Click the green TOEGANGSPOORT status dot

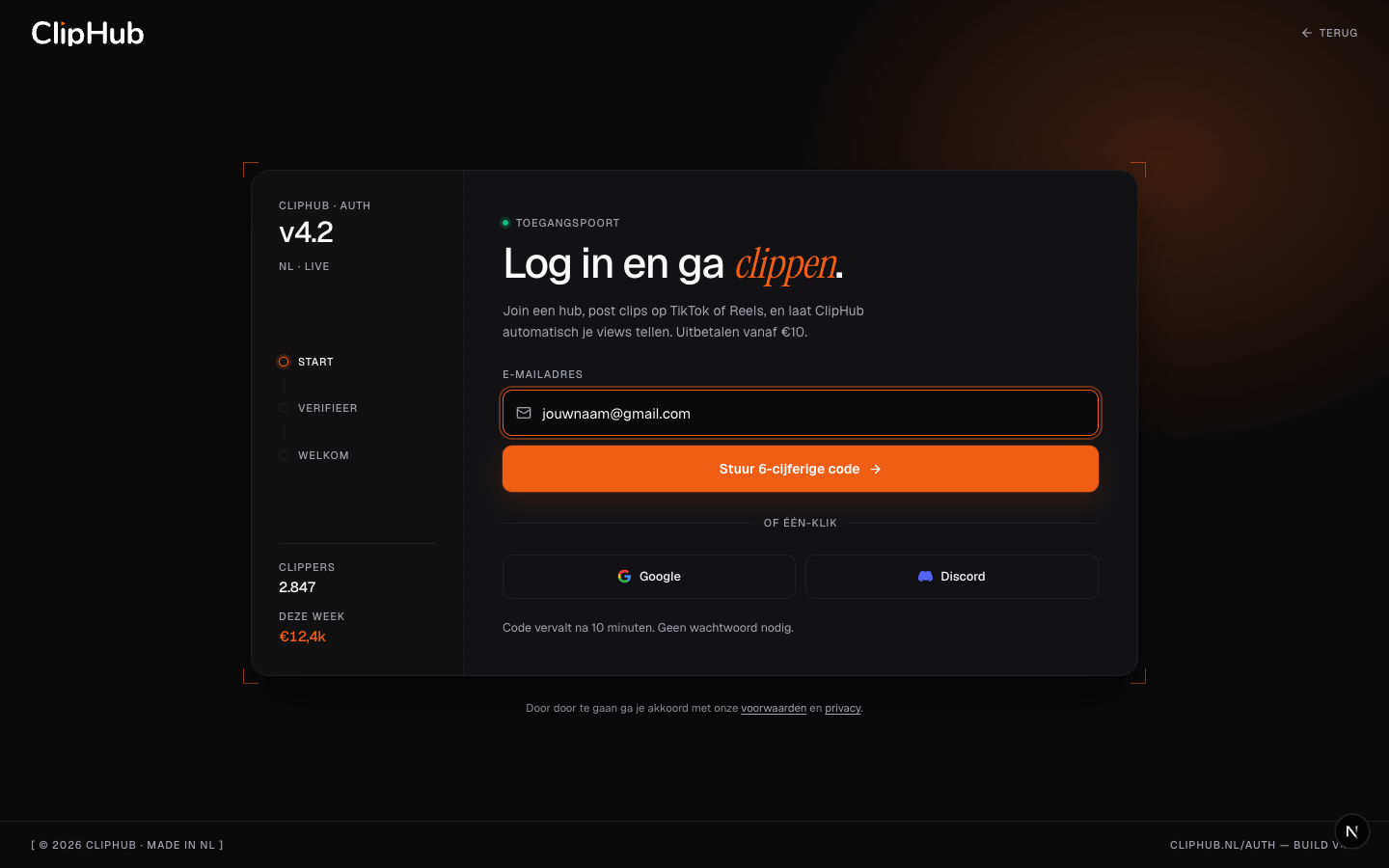pyautogui.click(x=505, y=223)
